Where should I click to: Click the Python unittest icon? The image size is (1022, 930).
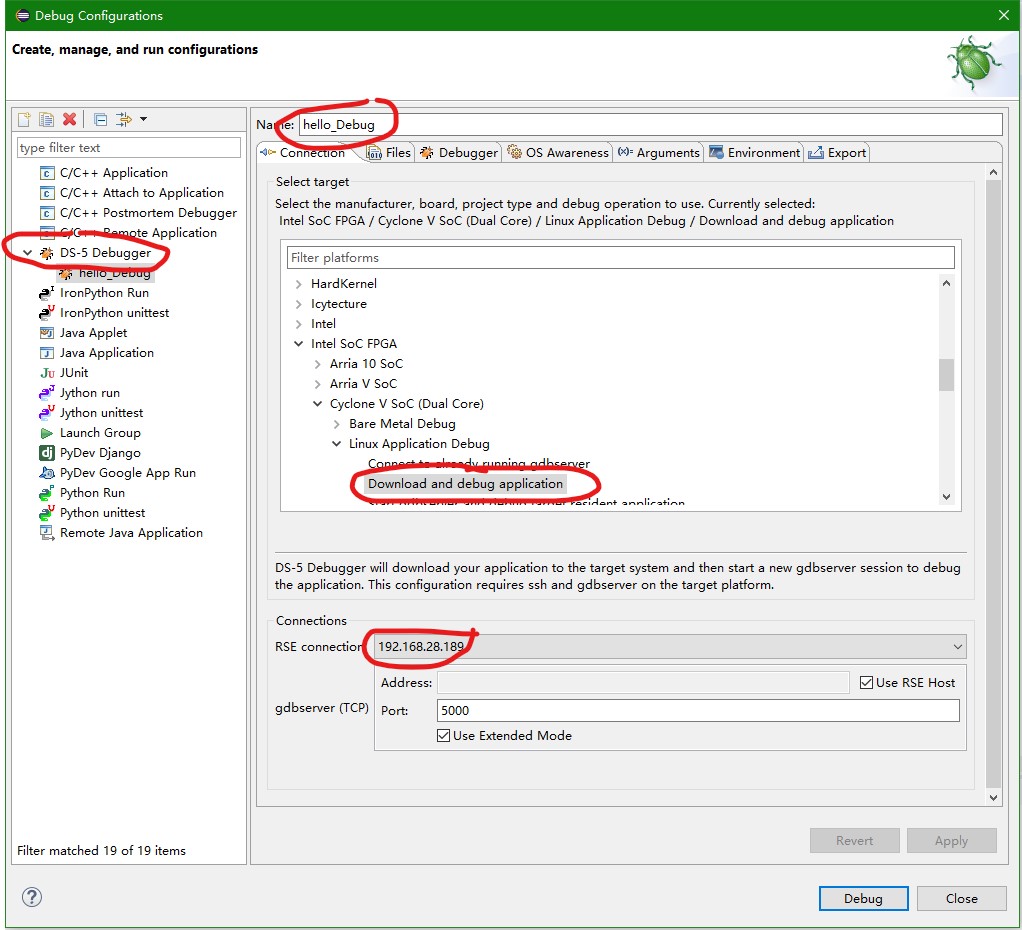[47, 514]
